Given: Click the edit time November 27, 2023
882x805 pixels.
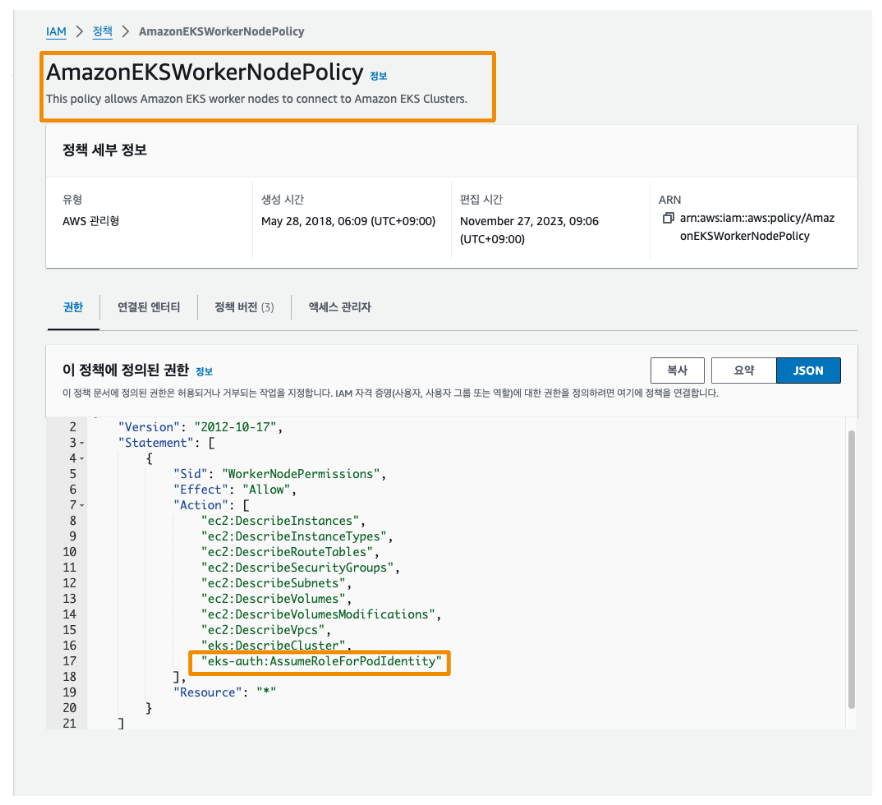Looking at the screenshot, I should (x=529, y=230).
